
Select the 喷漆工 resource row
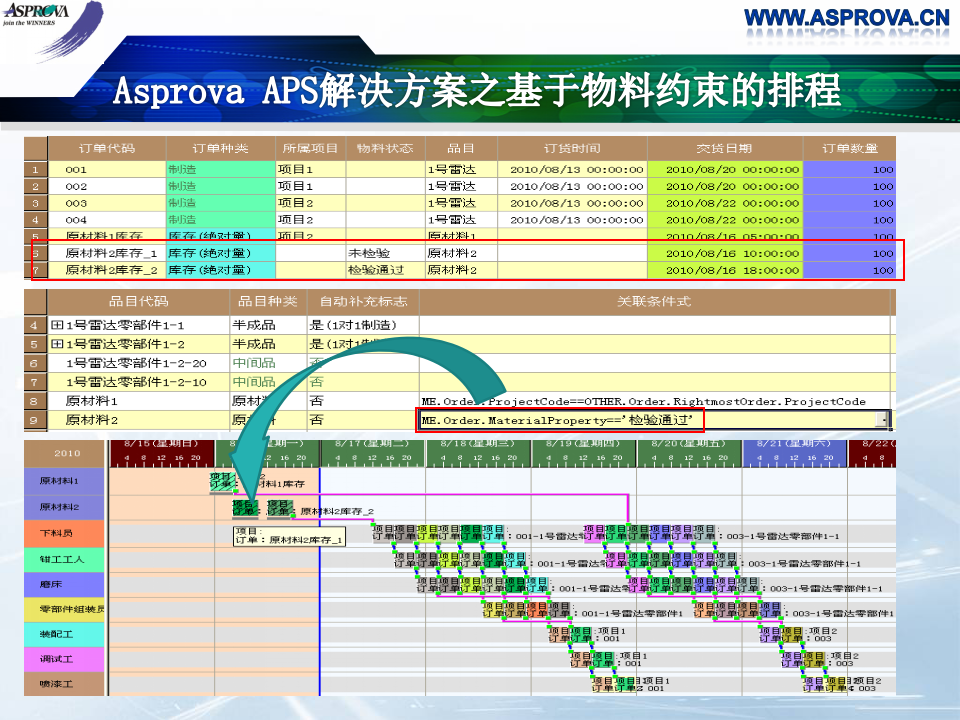[65, 684]
